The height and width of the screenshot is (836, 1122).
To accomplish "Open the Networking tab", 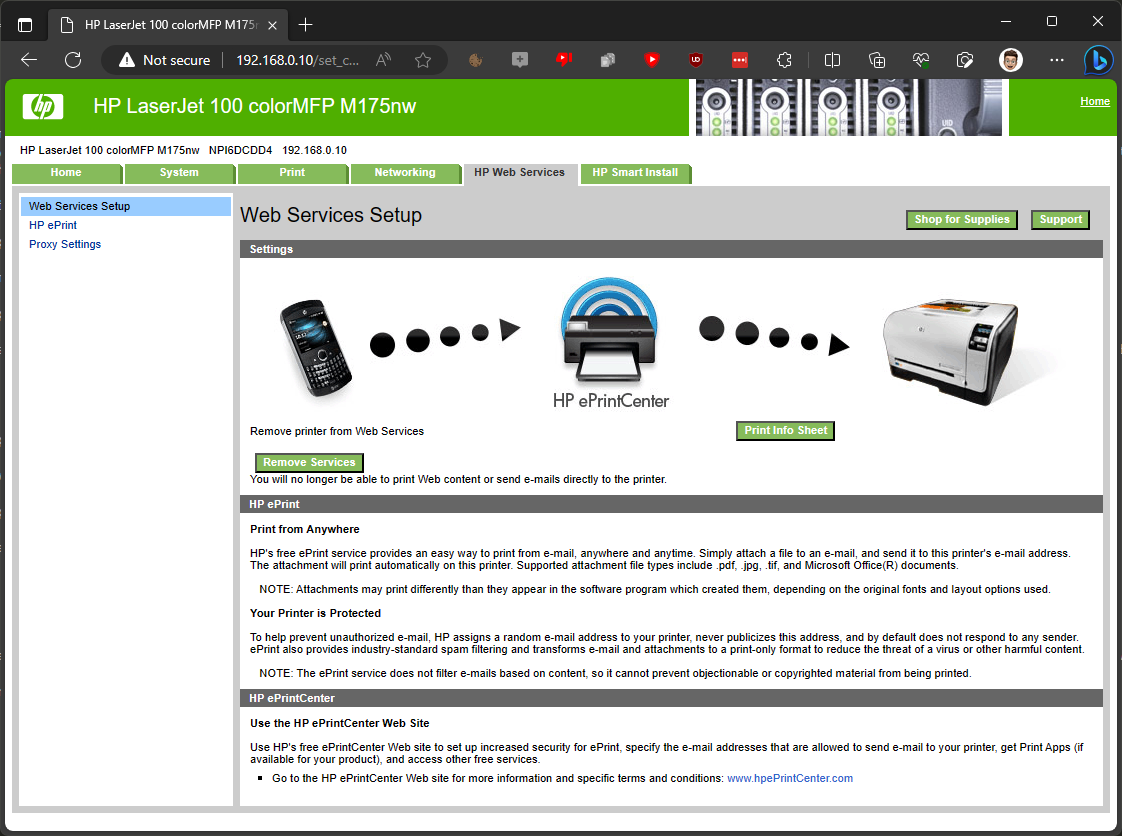I will (405, 172).
